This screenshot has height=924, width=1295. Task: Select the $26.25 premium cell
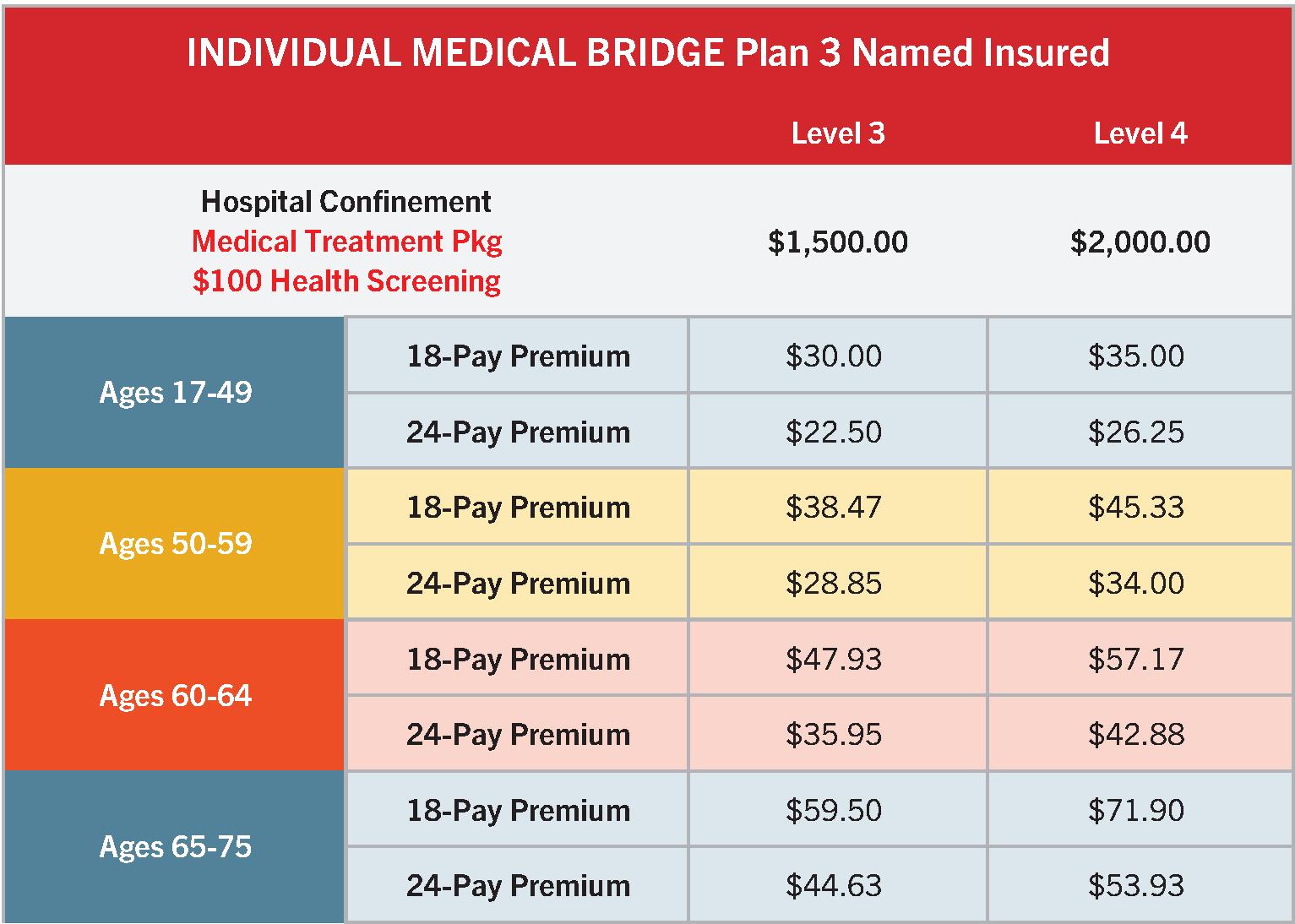tap(1136, 432)
